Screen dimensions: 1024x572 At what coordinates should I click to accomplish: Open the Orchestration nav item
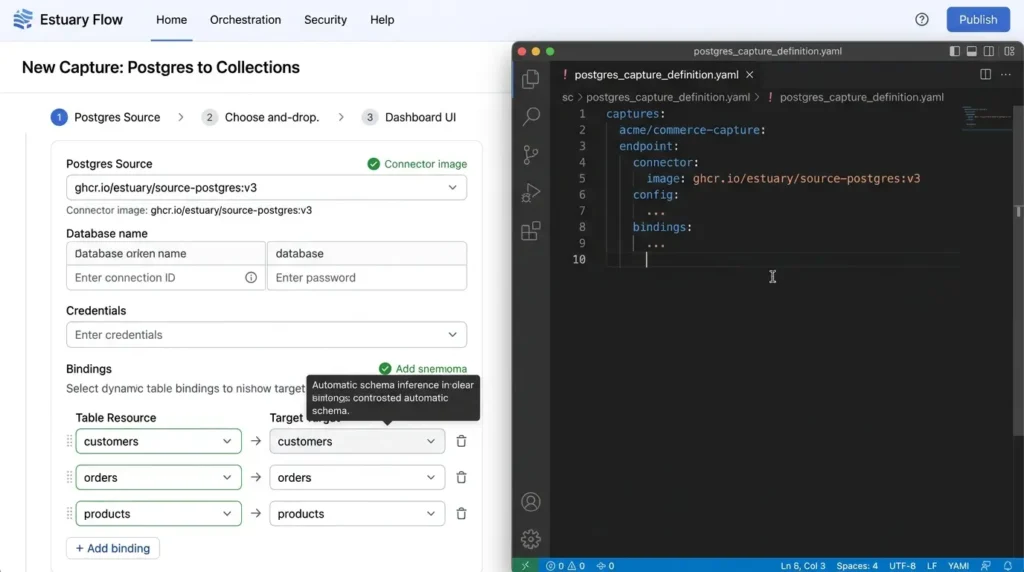coord(246,20)
